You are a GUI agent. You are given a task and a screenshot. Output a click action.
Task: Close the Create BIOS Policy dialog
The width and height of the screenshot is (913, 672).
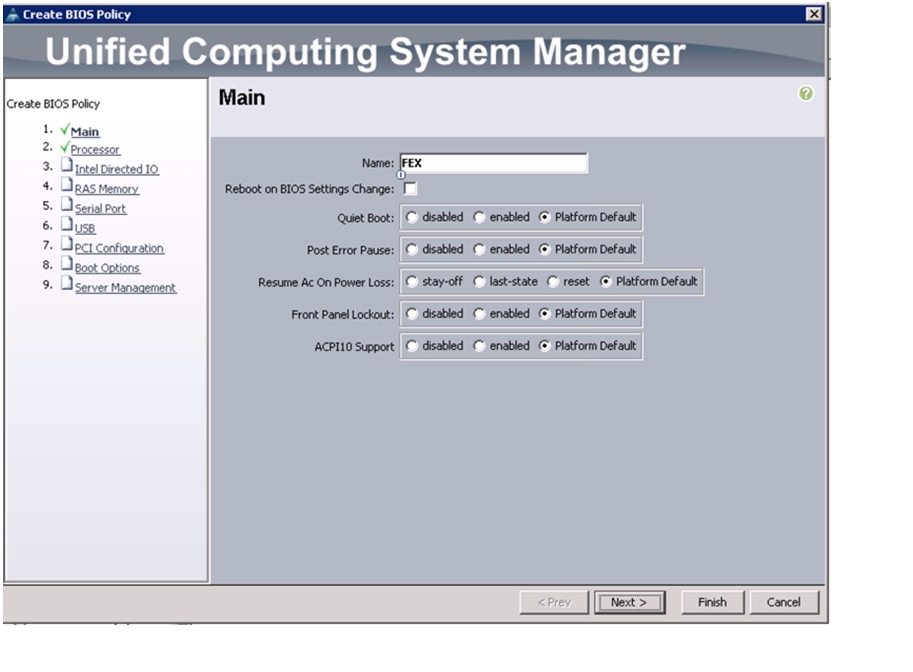[814, 14]
